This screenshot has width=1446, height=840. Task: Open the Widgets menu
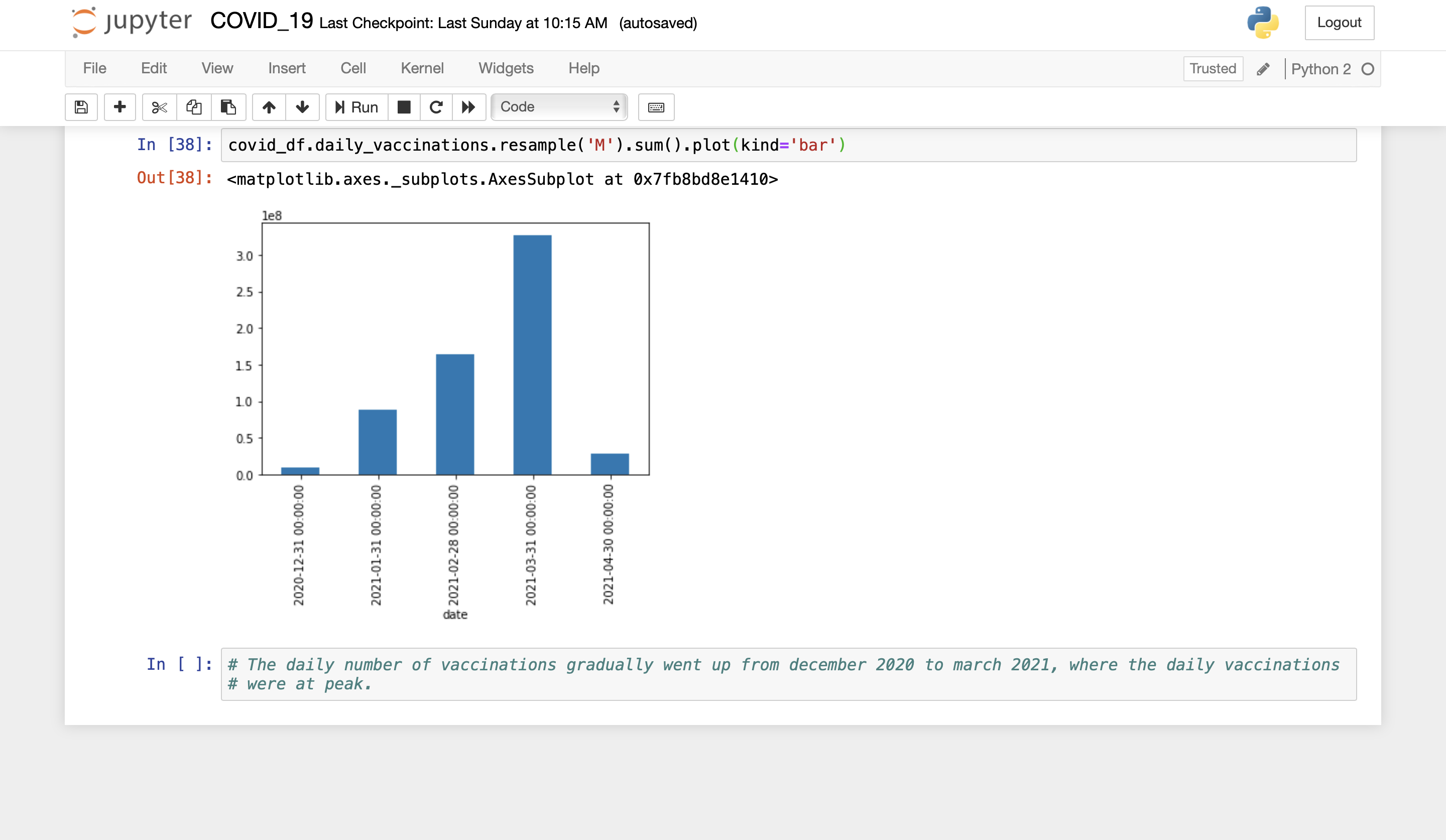[506, 68]
